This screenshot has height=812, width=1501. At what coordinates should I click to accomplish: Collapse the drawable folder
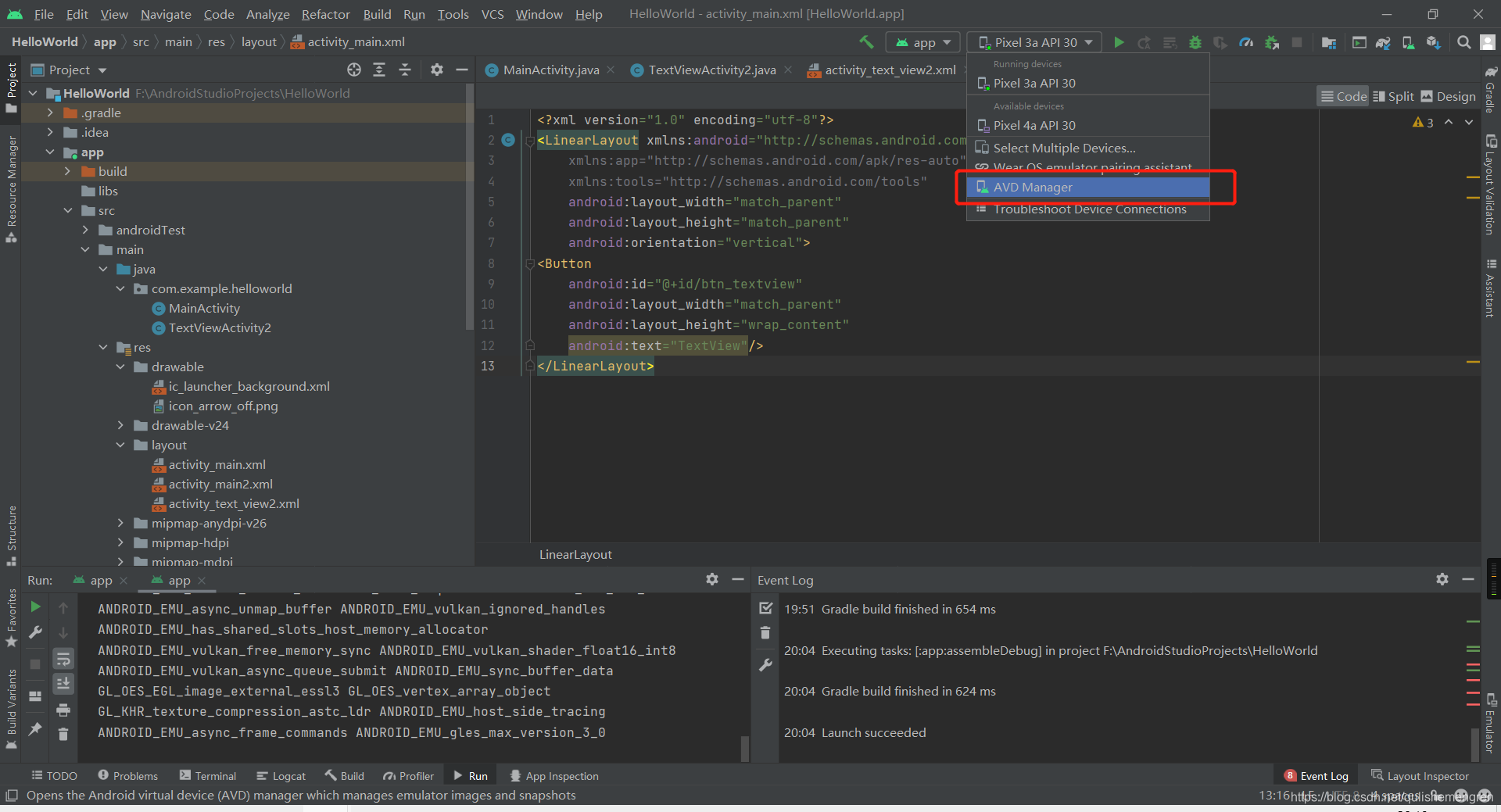(120, 367)
